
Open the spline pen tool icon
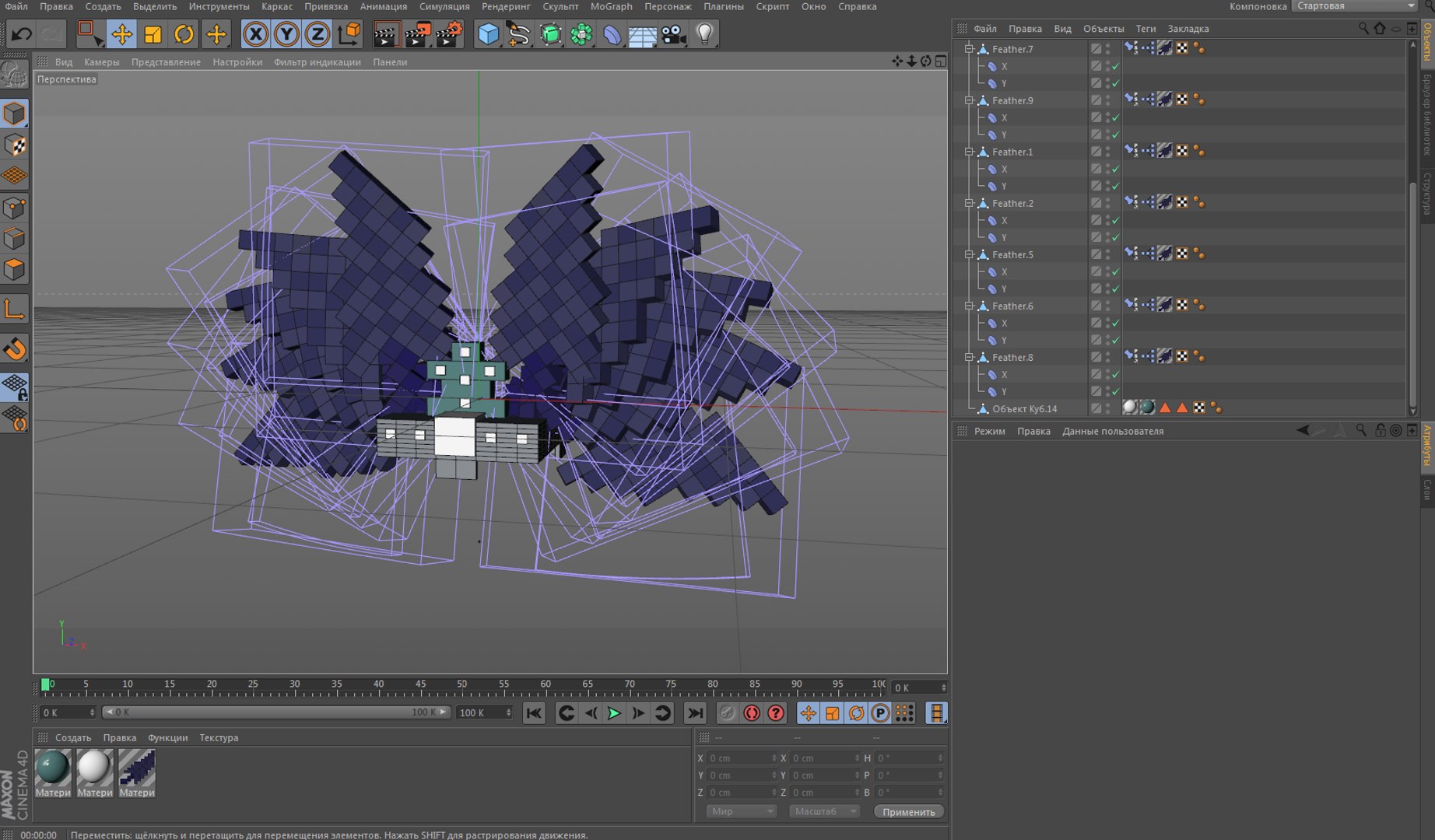pos(518,34)
